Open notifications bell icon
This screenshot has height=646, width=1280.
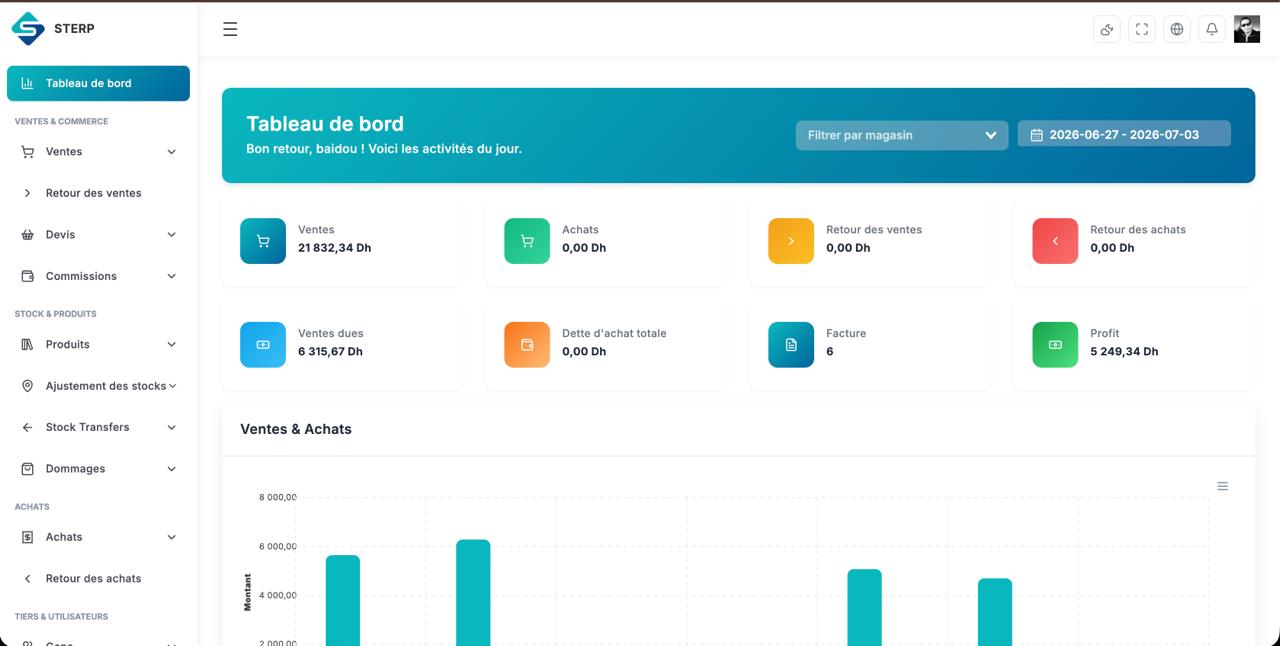[x=1212, y=29]
